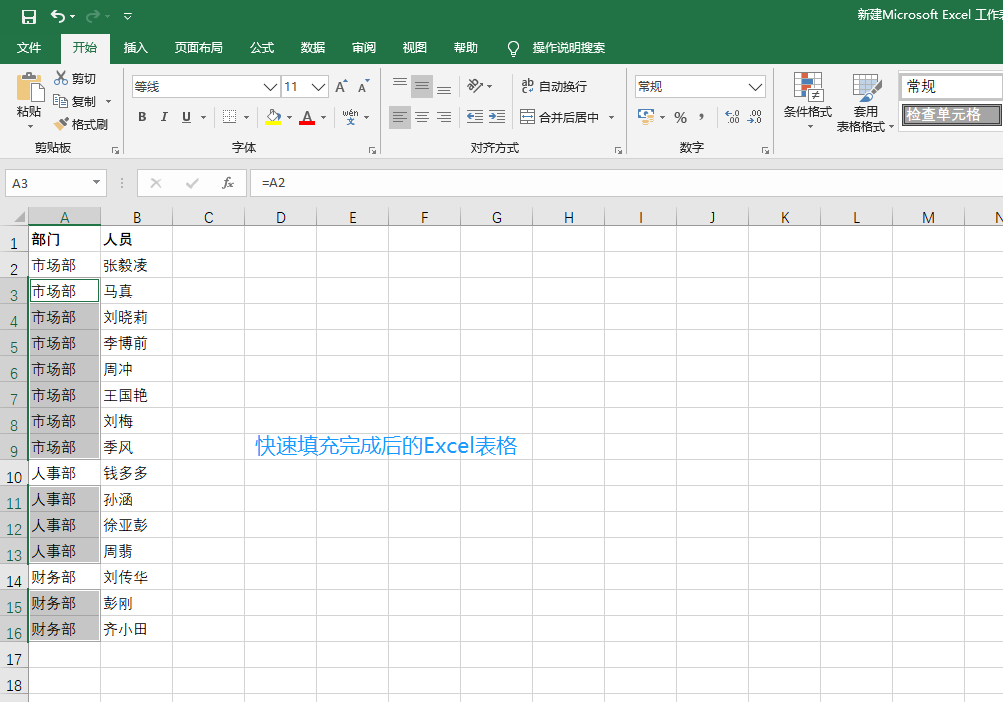Viewport: 1003px width, 702px height.
Task: Apply italic formatting
Action: click(x=165, y=117)
